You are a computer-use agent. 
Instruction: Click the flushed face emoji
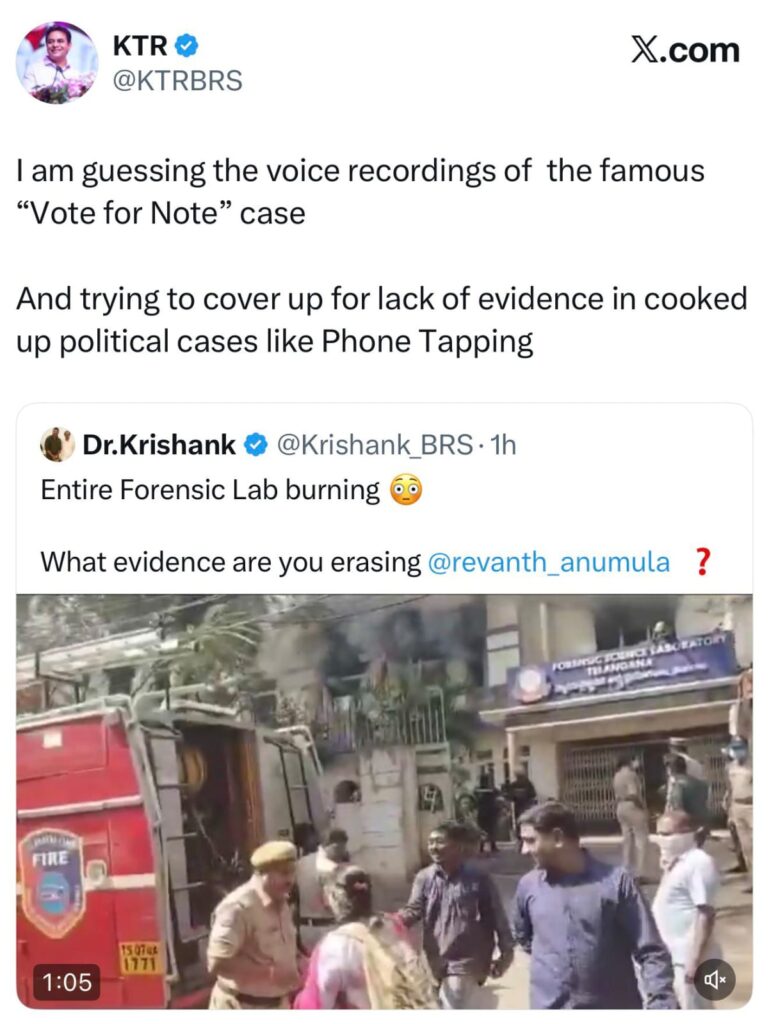pos(406,491)
